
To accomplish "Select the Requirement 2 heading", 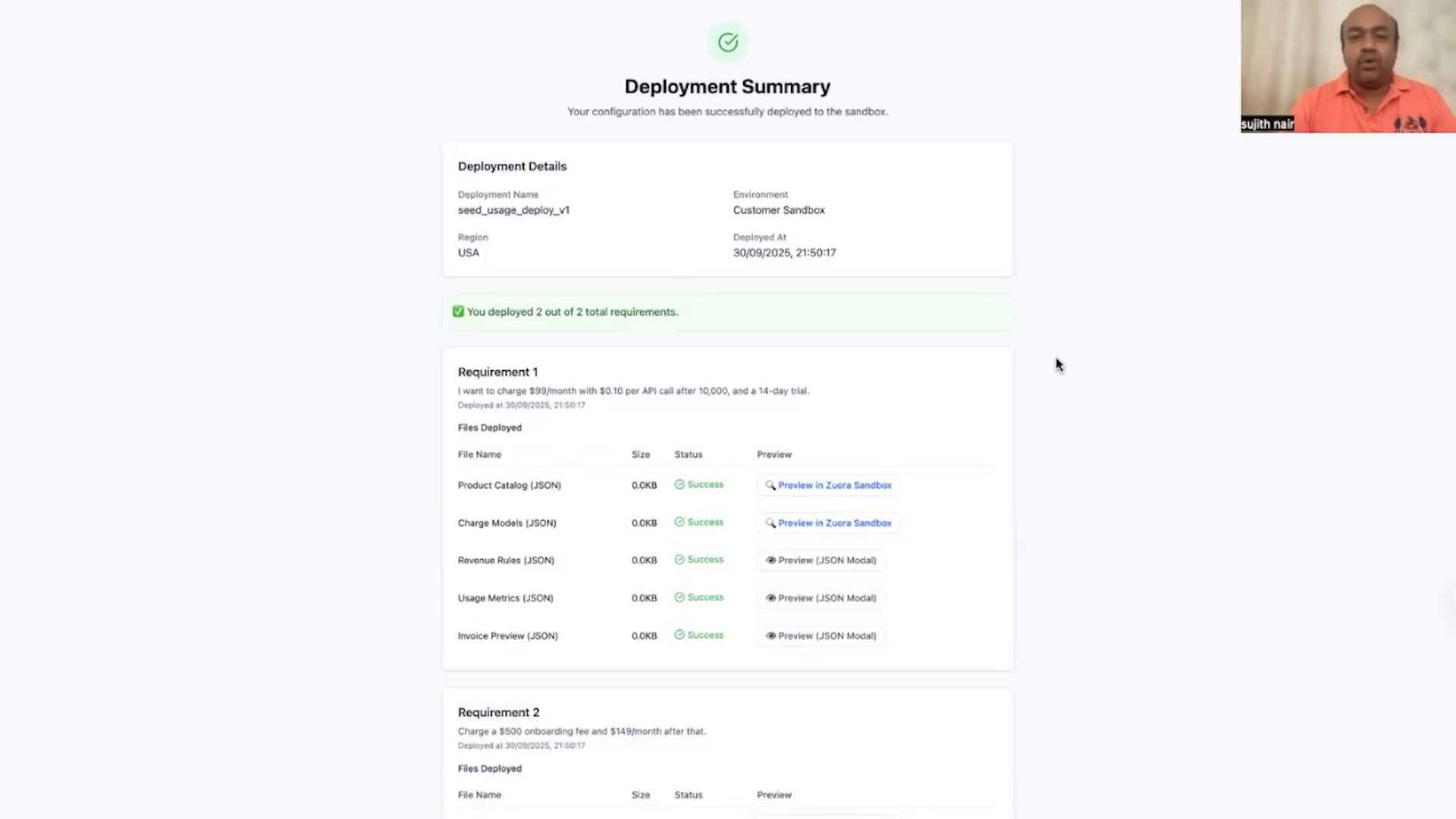I will tap(498, 712).
